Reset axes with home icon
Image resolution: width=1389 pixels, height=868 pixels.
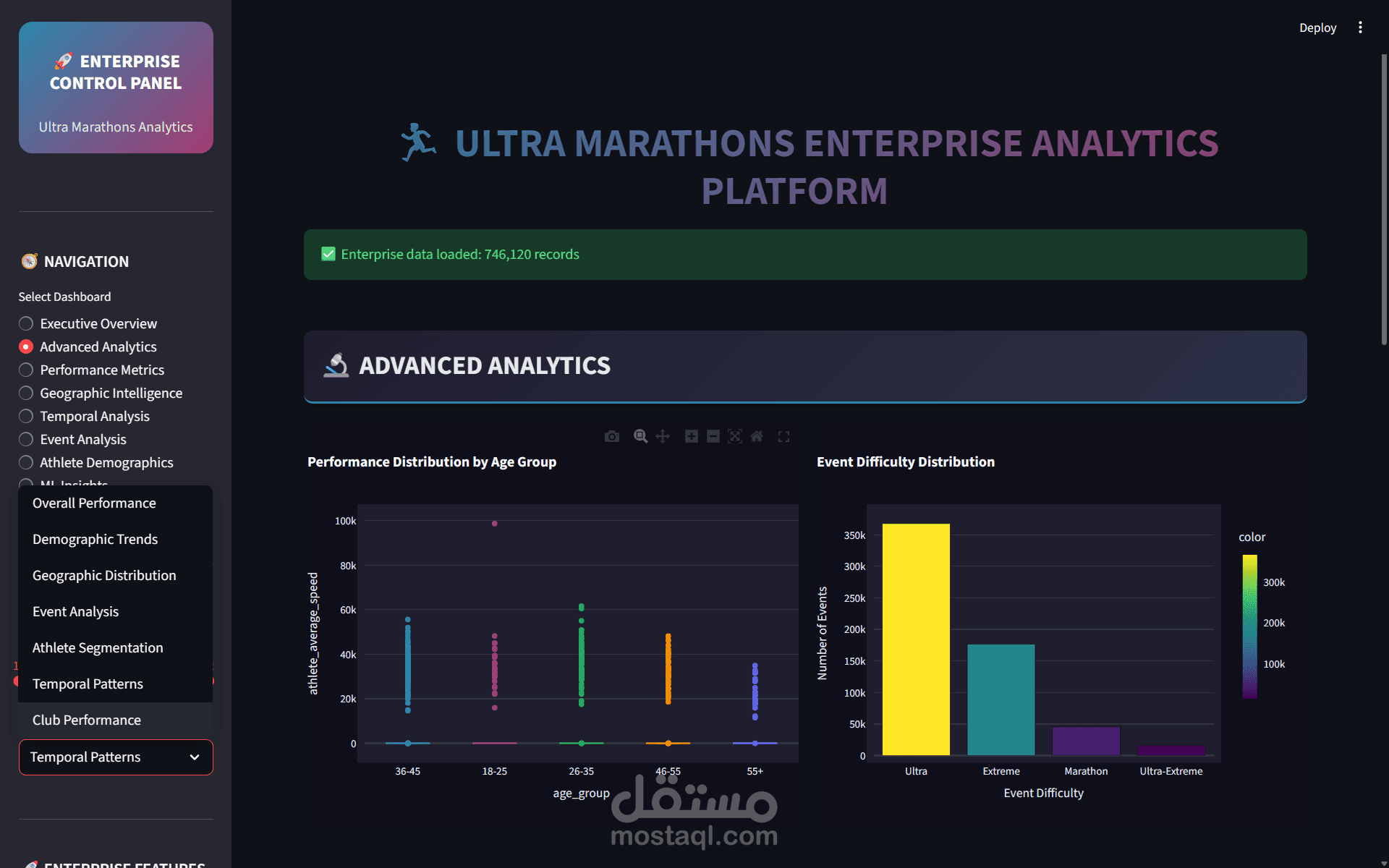tap(757, 436)
